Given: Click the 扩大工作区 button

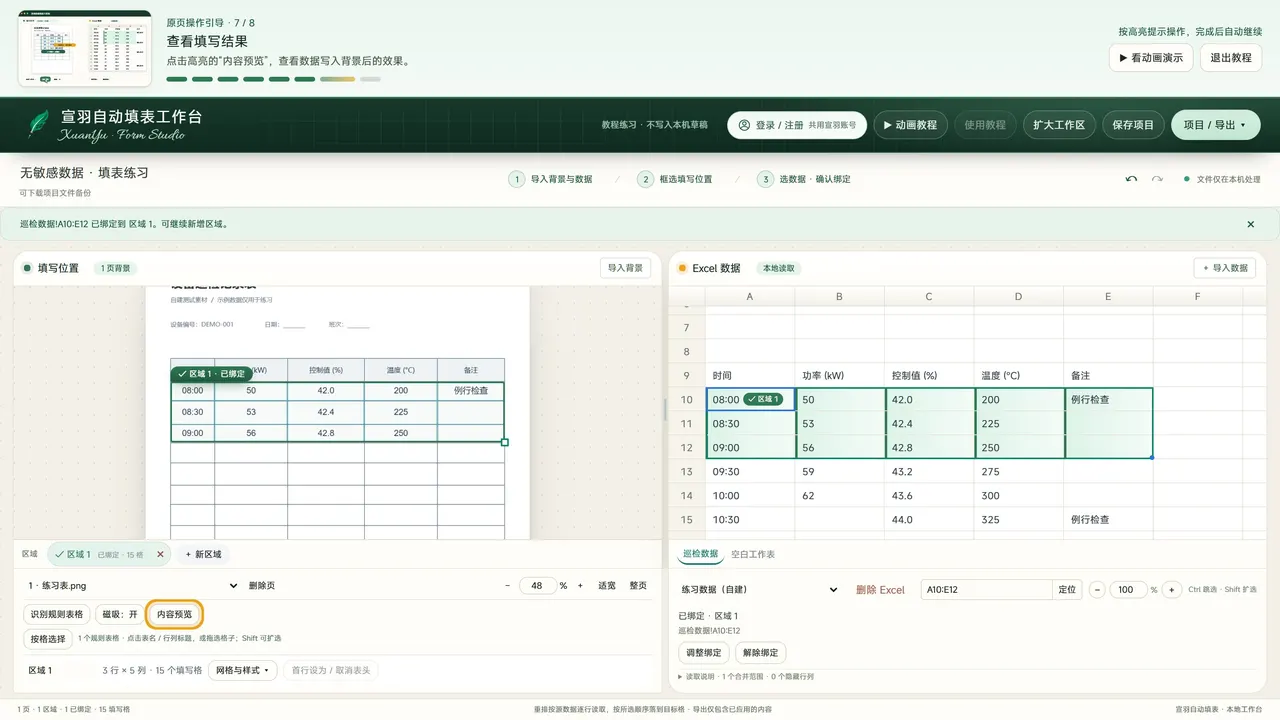Looking at the screenshot, I should pyautogui.click(x=1059, y=125).
